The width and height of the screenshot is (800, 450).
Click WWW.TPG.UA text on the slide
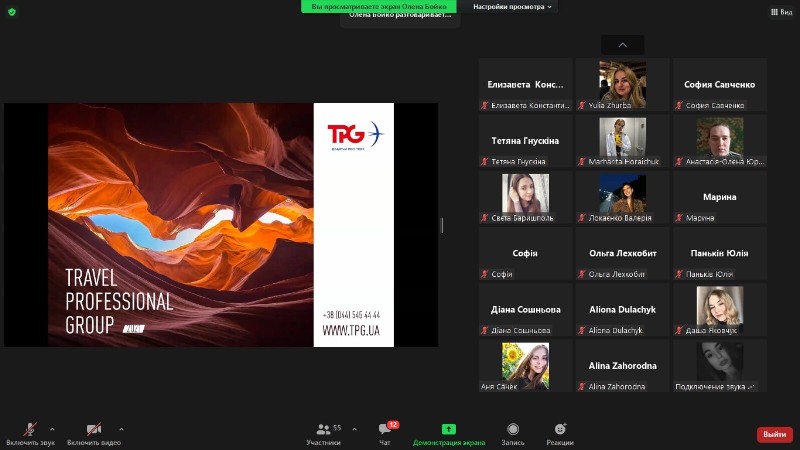pyautogui.click(x=351, y=331)
